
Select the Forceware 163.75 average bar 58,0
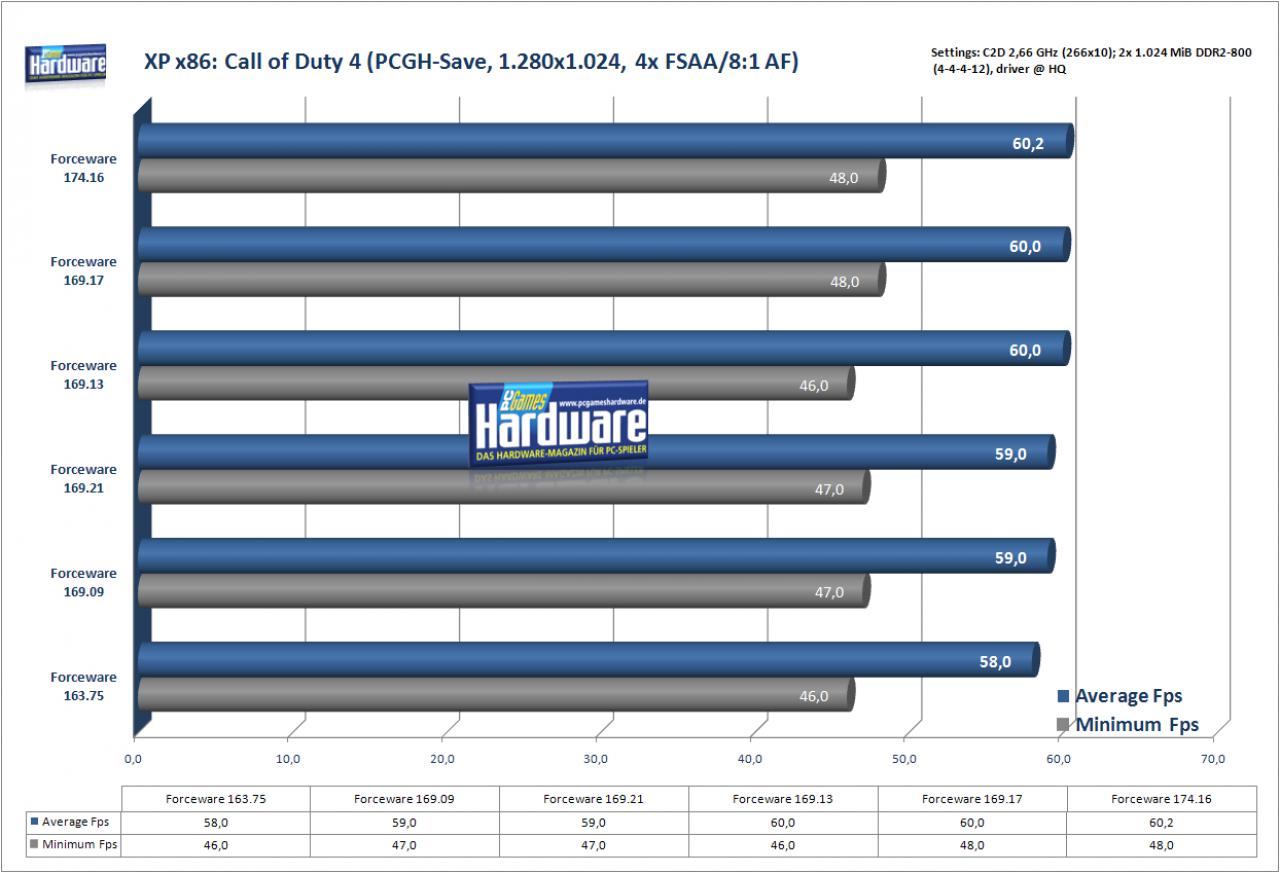[589, 660]
